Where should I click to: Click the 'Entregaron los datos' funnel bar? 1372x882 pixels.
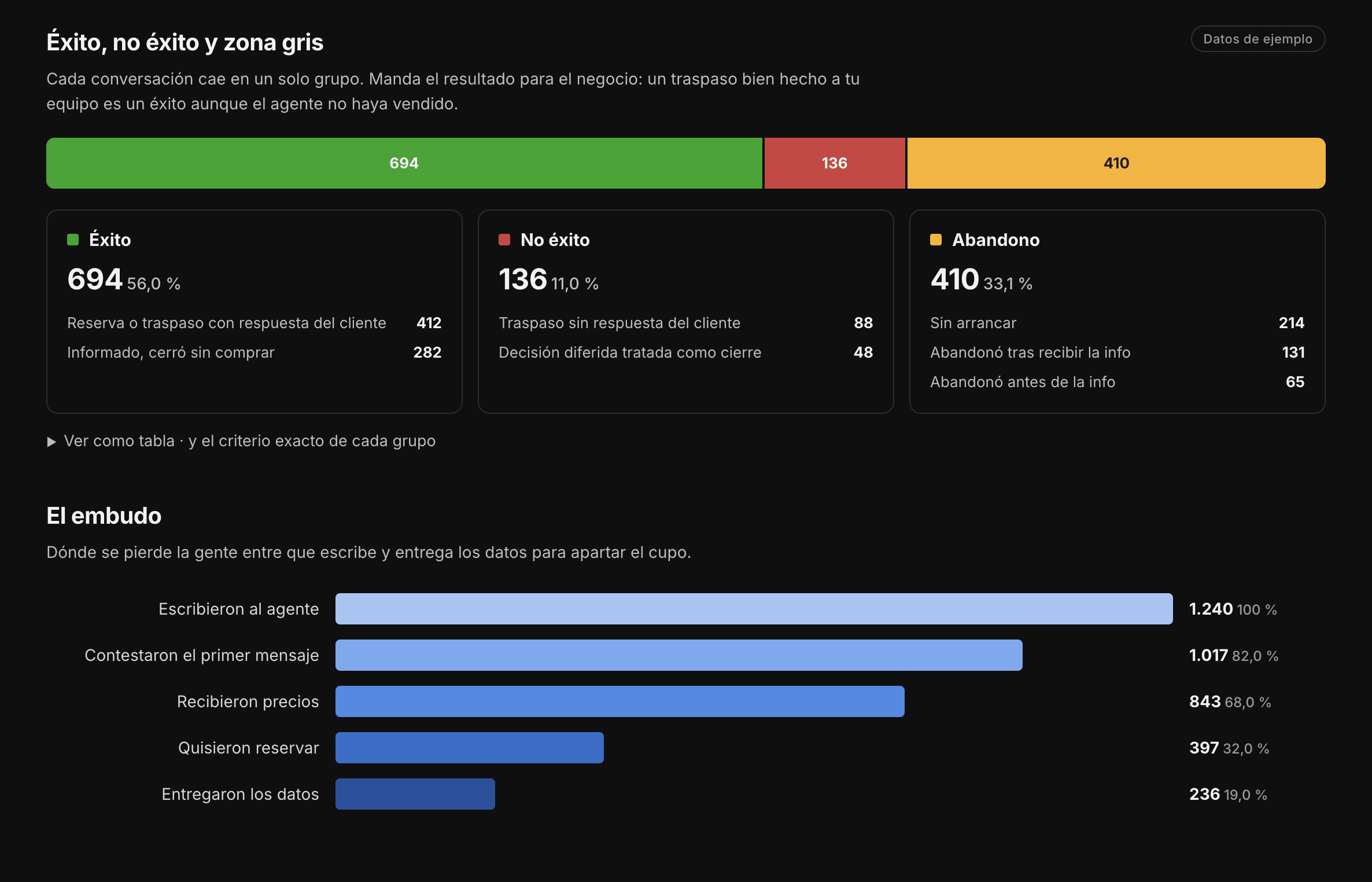click(415, 794)
